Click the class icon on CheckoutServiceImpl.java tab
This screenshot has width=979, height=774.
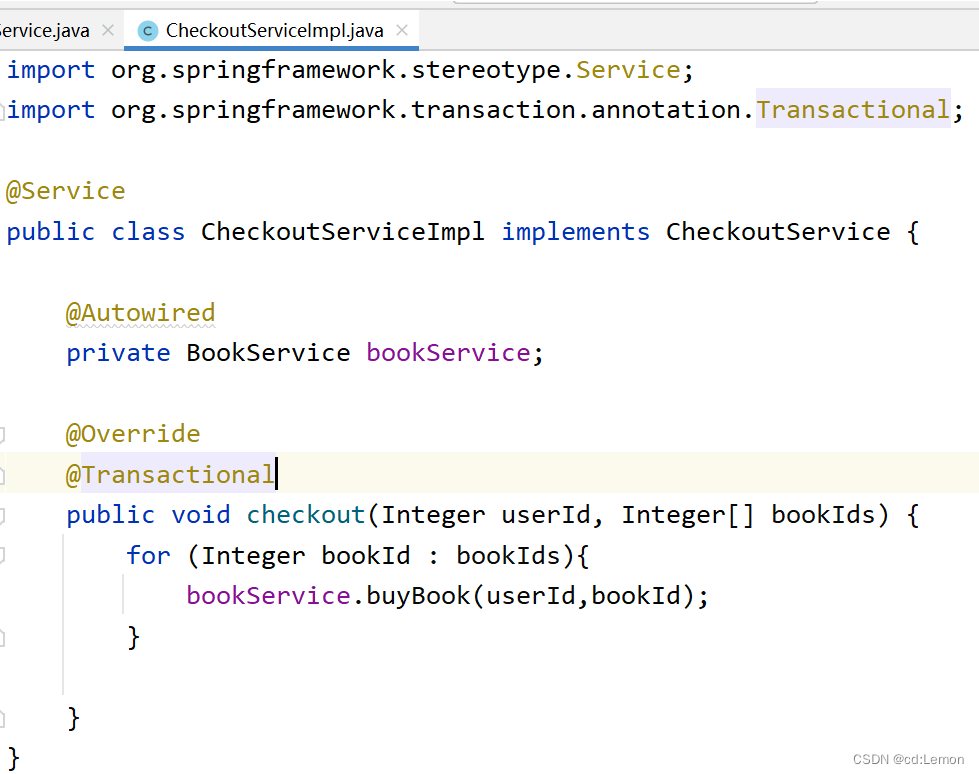148,31
